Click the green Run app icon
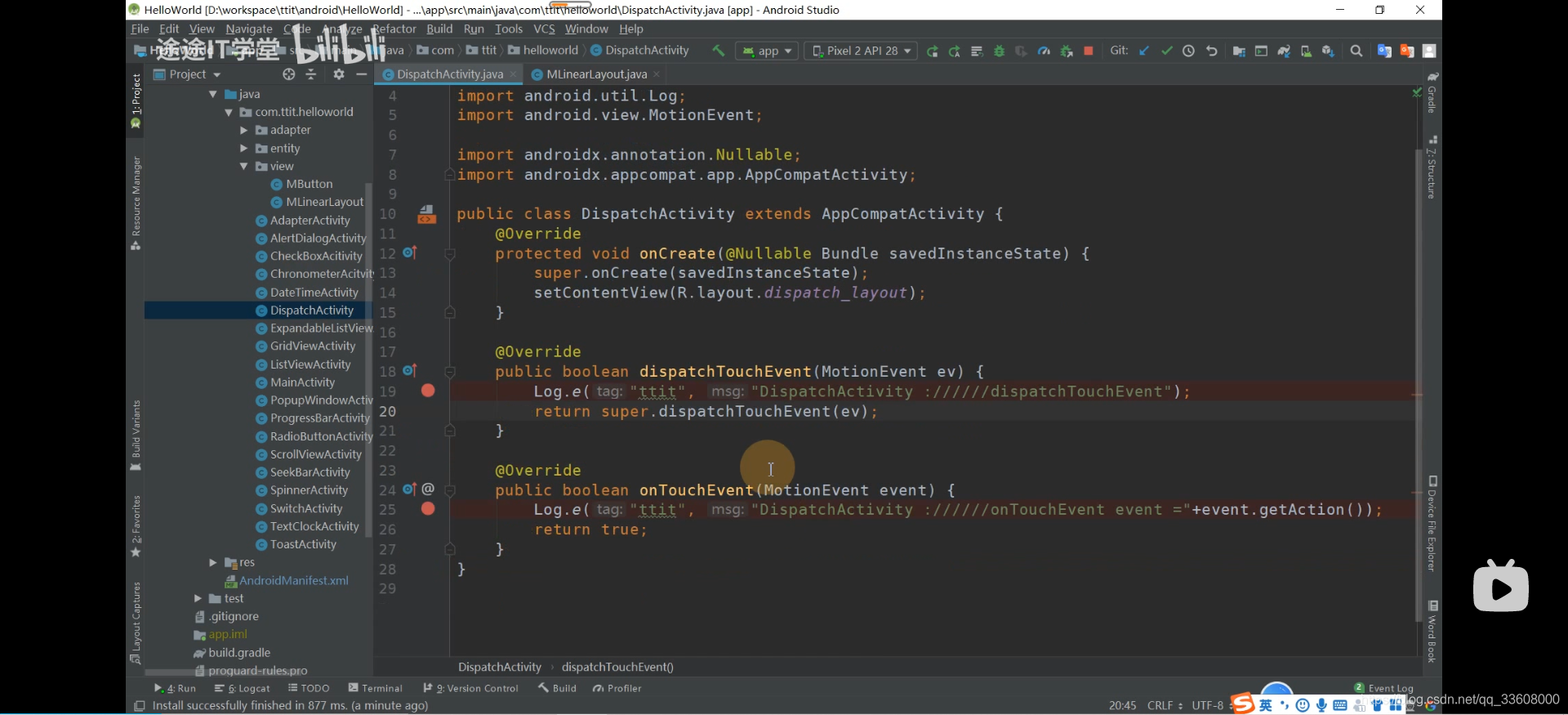The image size is (1568, 715). [x=932, y=51]
